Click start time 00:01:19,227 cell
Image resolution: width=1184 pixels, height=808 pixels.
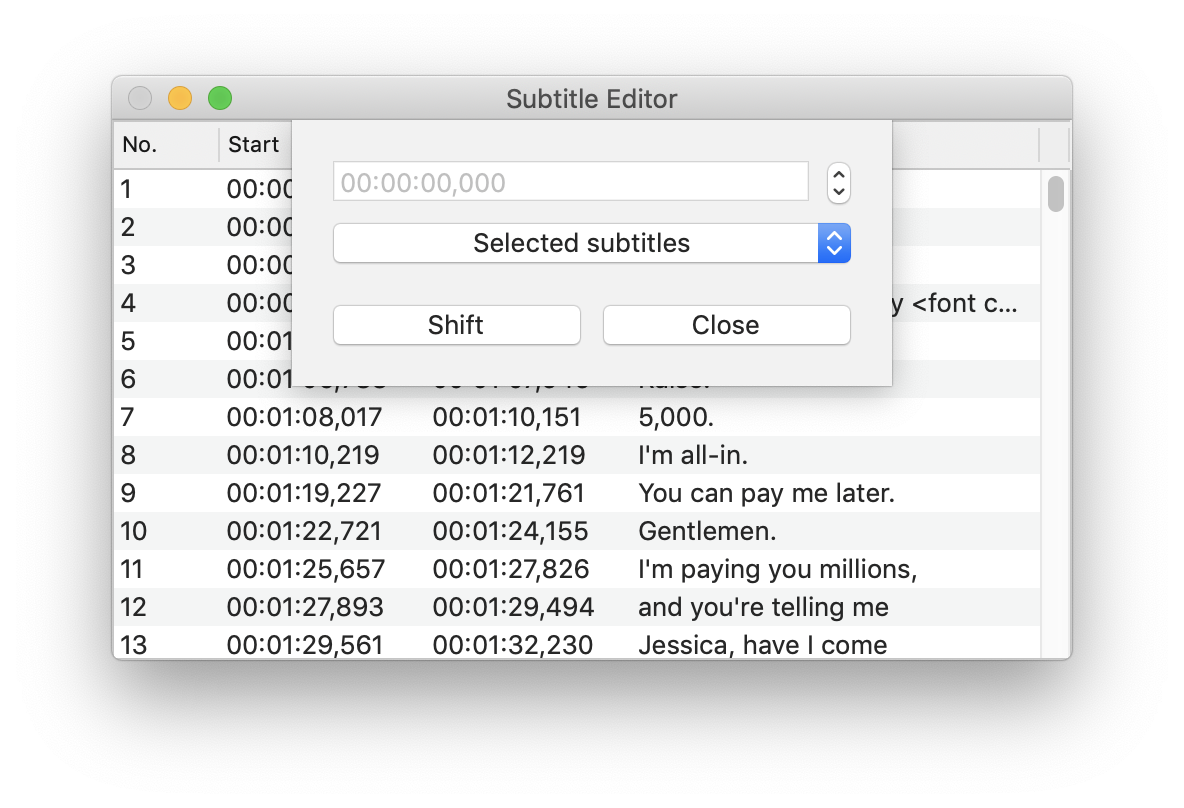click(x=304, y=493)
